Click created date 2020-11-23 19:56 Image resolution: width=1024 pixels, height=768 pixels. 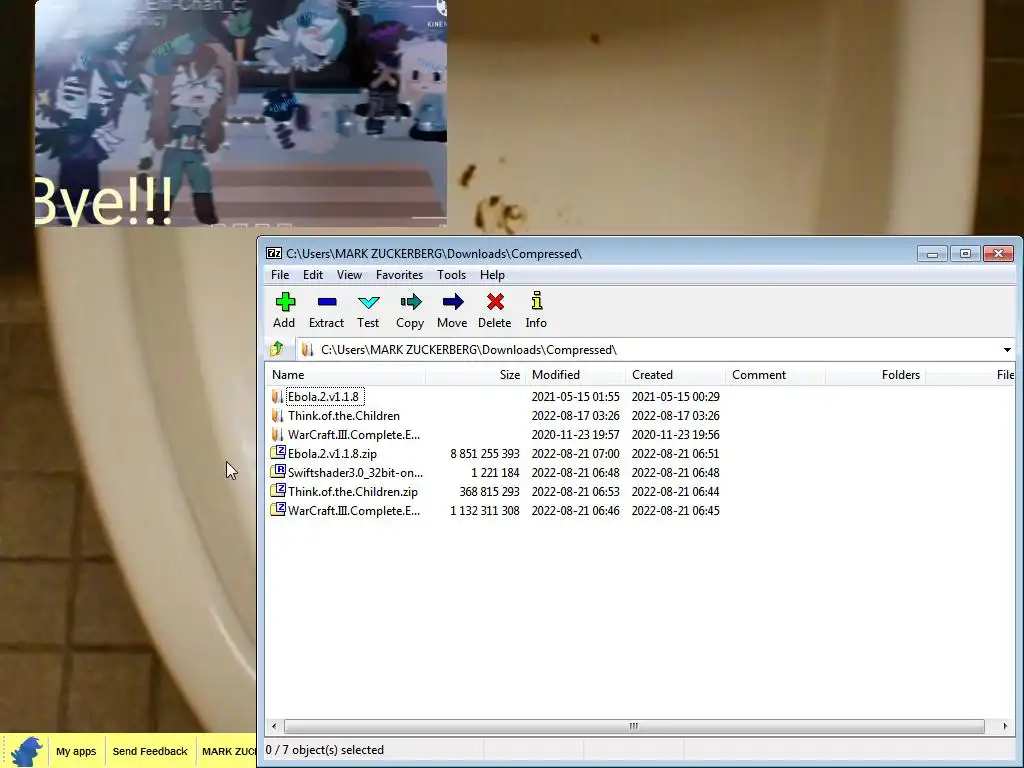tap(675, 434)
